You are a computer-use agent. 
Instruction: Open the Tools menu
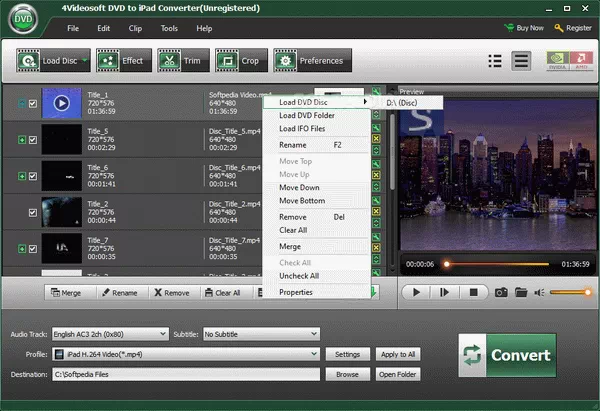tap(169, 28)
